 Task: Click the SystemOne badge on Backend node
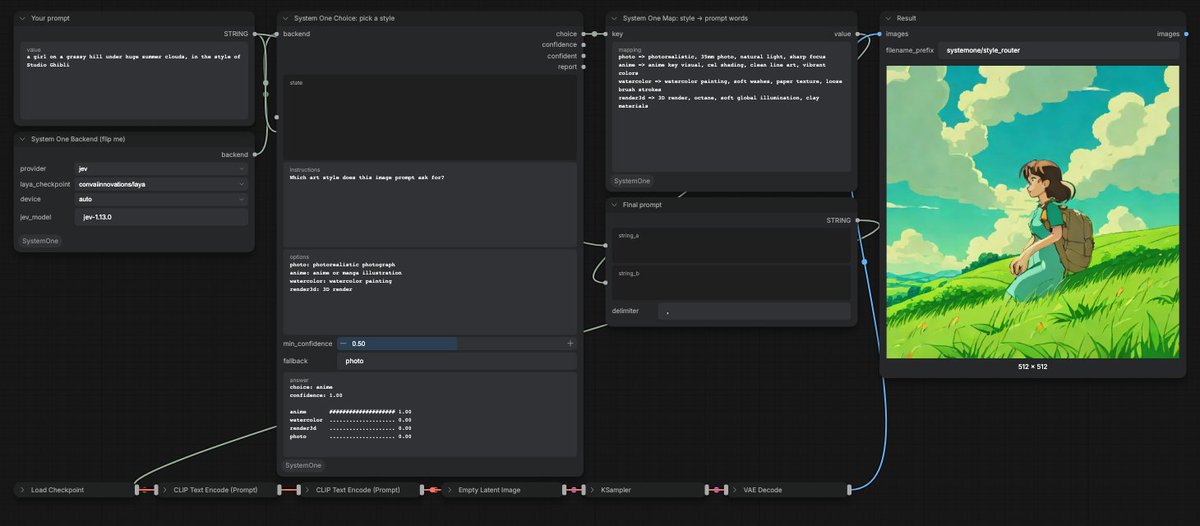point(40,241)
